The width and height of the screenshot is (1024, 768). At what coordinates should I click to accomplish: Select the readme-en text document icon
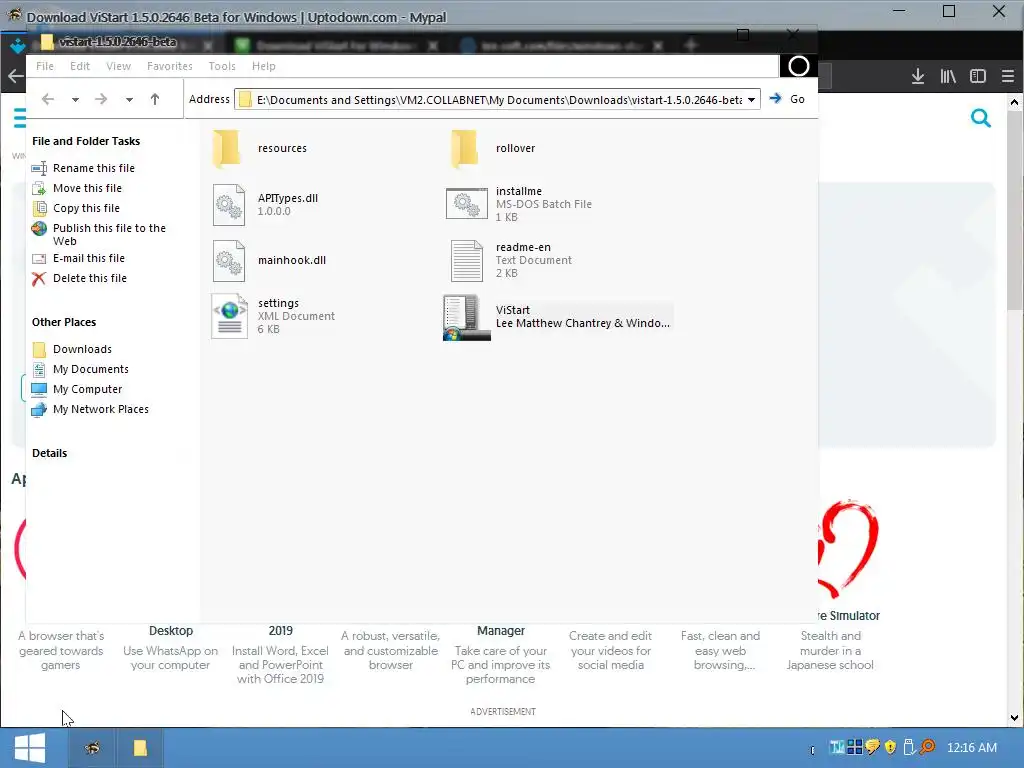466,261
